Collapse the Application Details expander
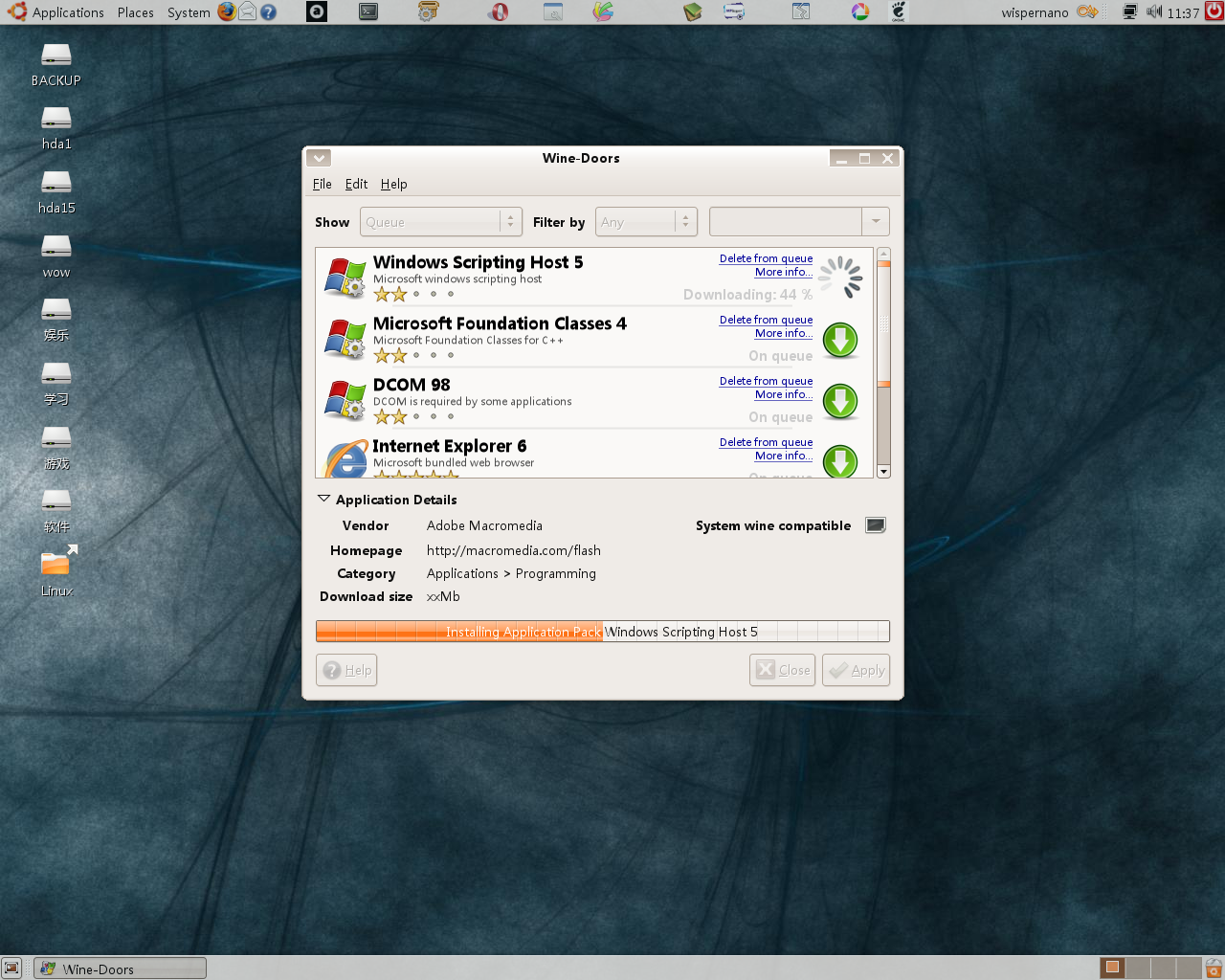 click(323, 499)
